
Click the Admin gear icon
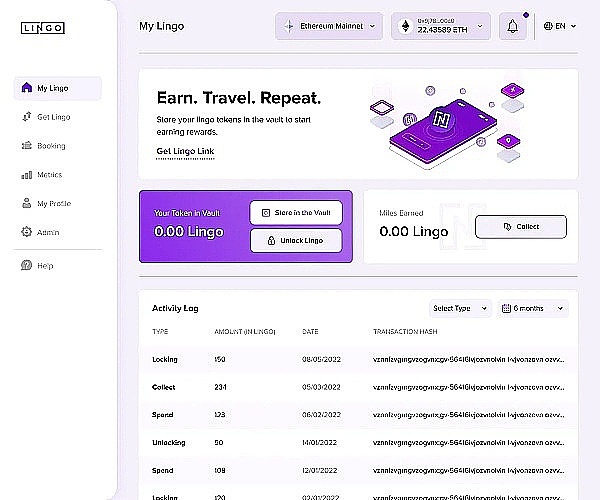coord(27,232)
